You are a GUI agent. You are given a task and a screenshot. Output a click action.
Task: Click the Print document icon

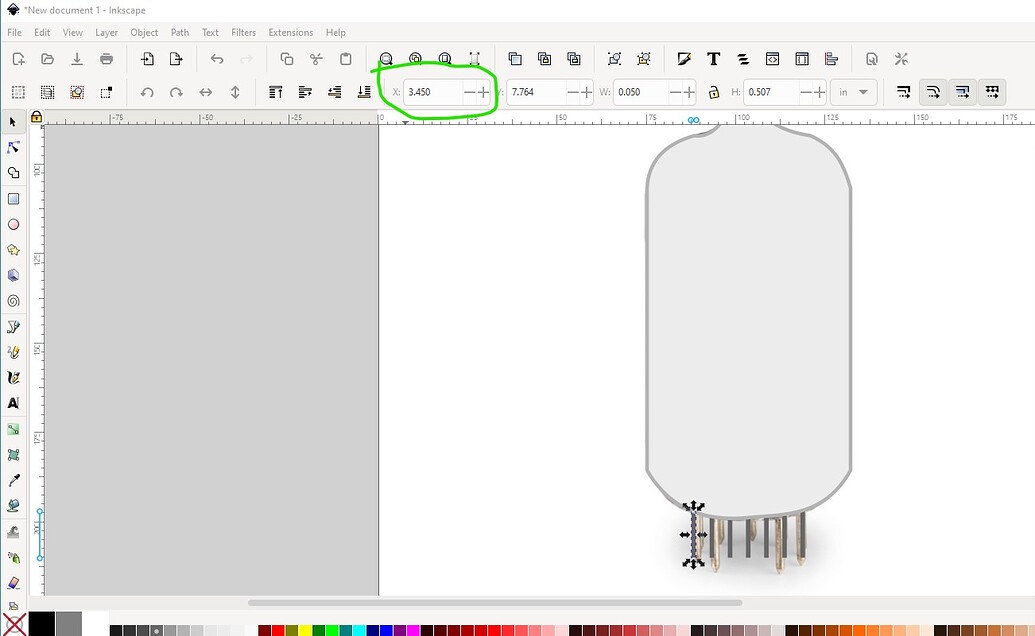pyautogui.click(x=107, y=59)
